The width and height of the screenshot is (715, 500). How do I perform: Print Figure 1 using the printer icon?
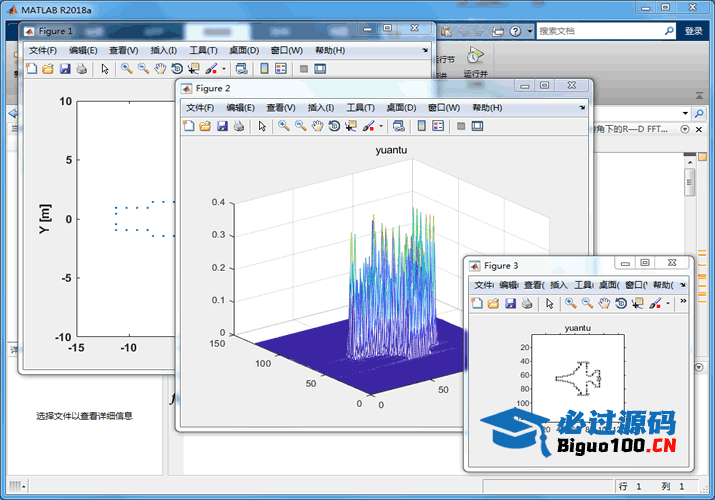coord(82,69)
